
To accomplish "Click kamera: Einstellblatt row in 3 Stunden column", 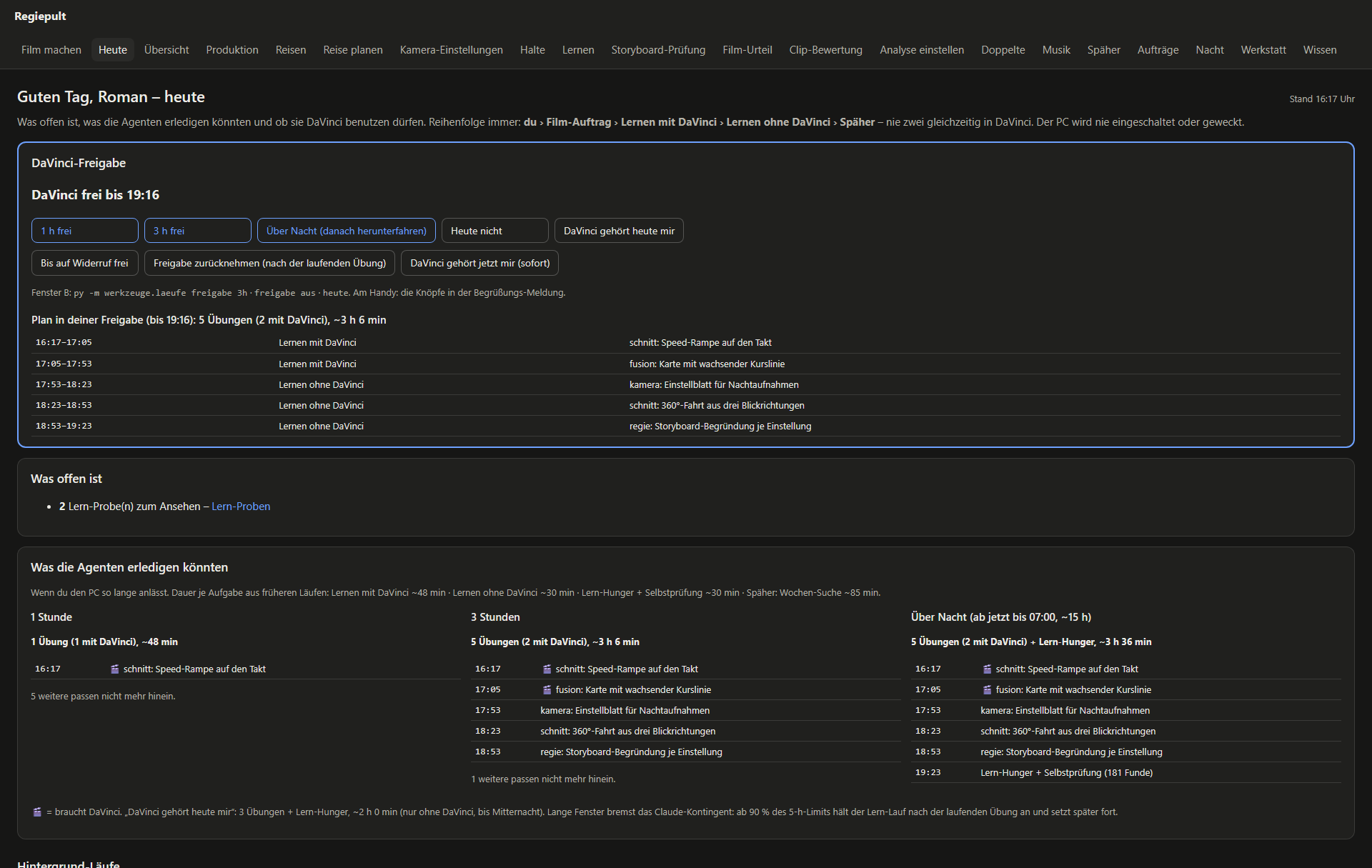I will point(686,711).
